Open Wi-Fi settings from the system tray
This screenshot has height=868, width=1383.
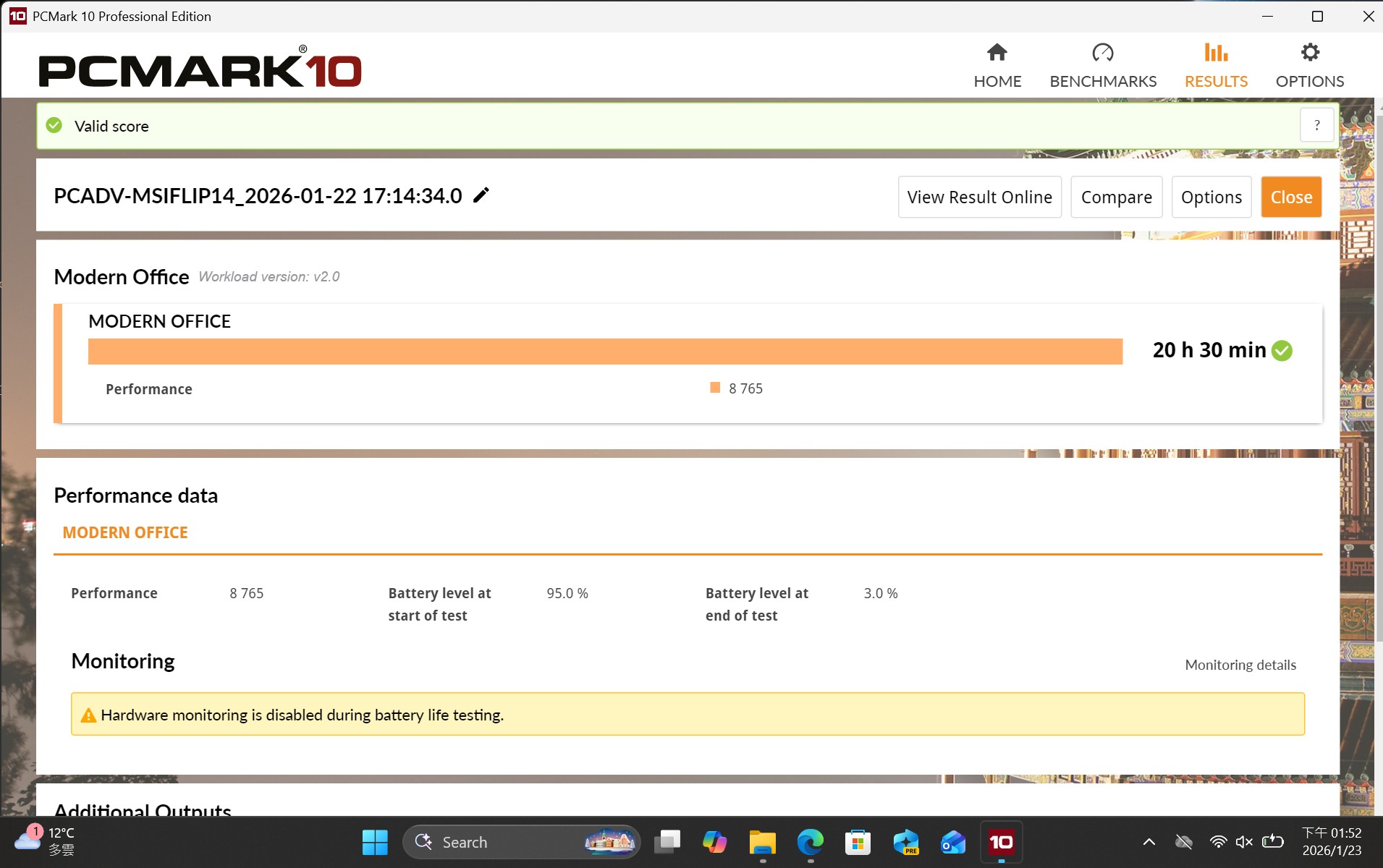1220,841
